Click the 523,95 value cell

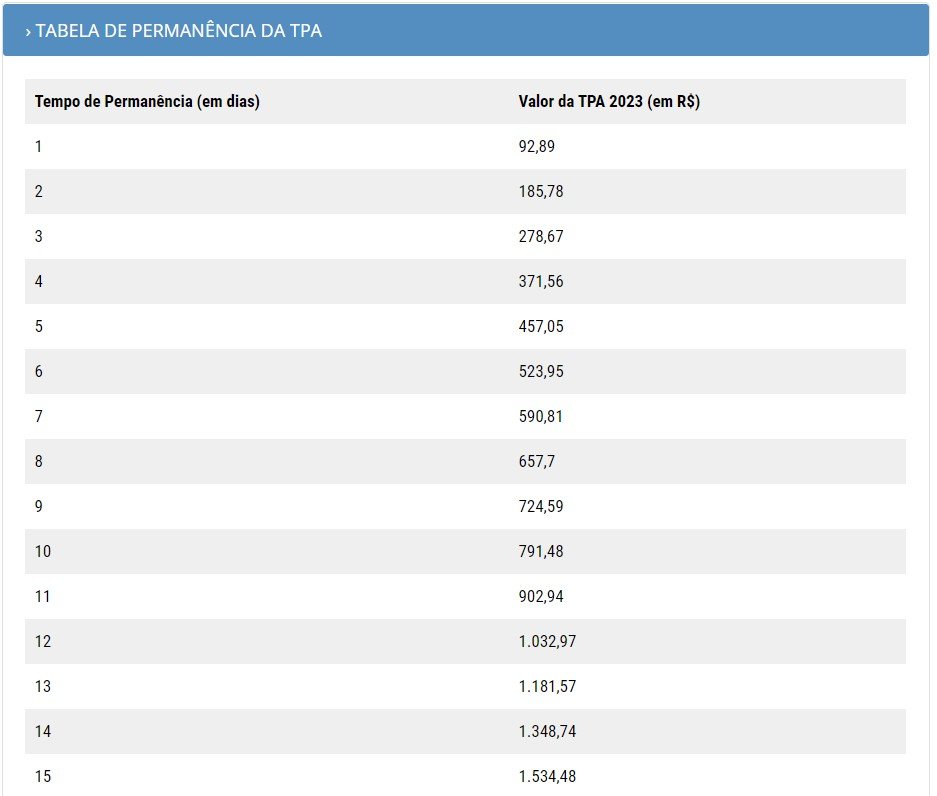pyautogui.click(x=541, y=371)
